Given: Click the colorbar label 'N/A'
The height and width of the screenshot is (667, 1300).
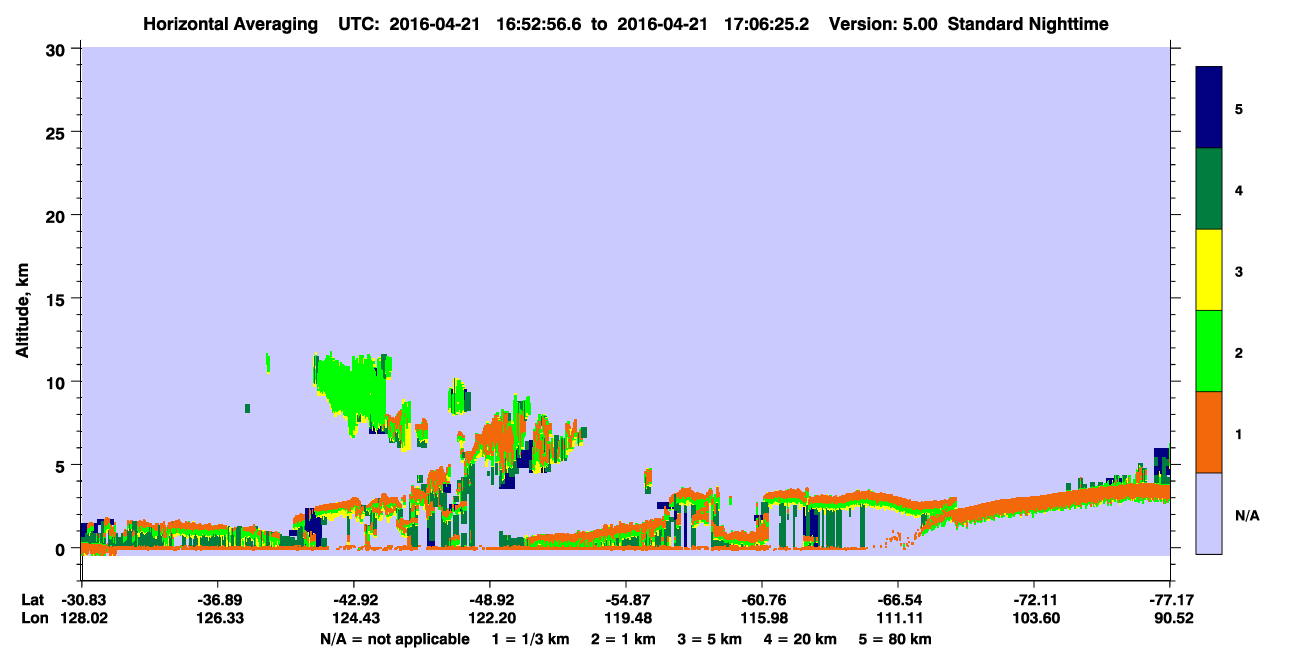Looking at the screenshot, I should click(x=1246, y=514).
